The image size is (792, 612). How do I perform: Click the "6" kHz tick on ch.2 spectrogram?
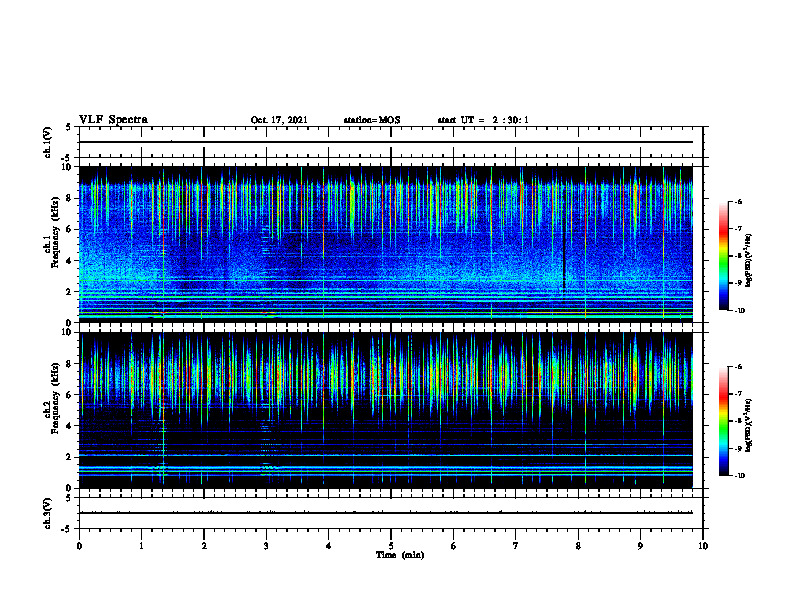[x=70, y=395]
